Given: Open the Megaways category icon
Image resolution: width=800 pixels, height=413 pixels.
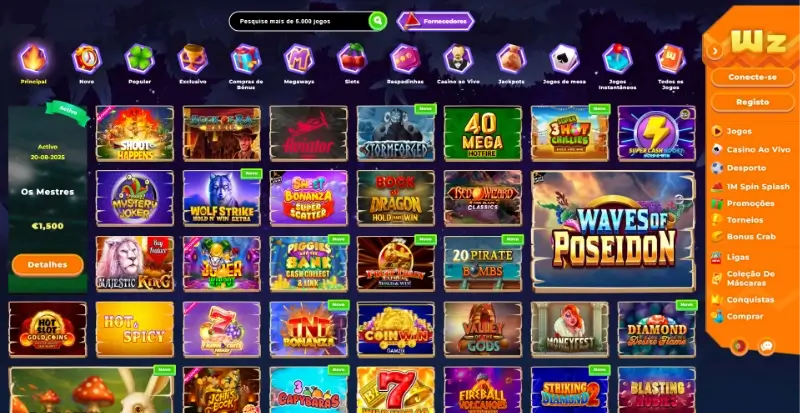Looking at the screenshot, I should coord(298,59).
